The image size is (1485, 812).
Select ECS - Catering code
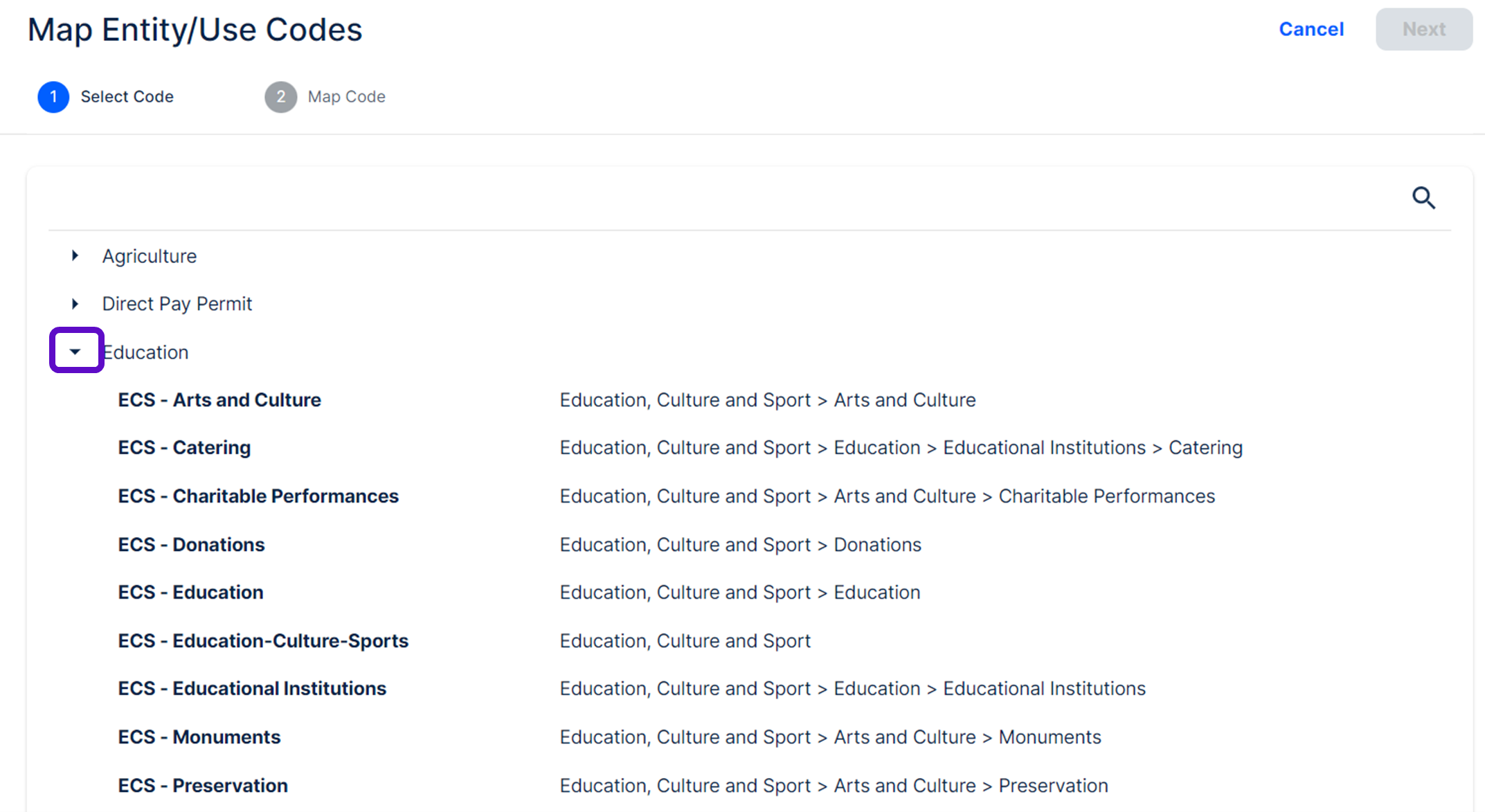[184, 448]
